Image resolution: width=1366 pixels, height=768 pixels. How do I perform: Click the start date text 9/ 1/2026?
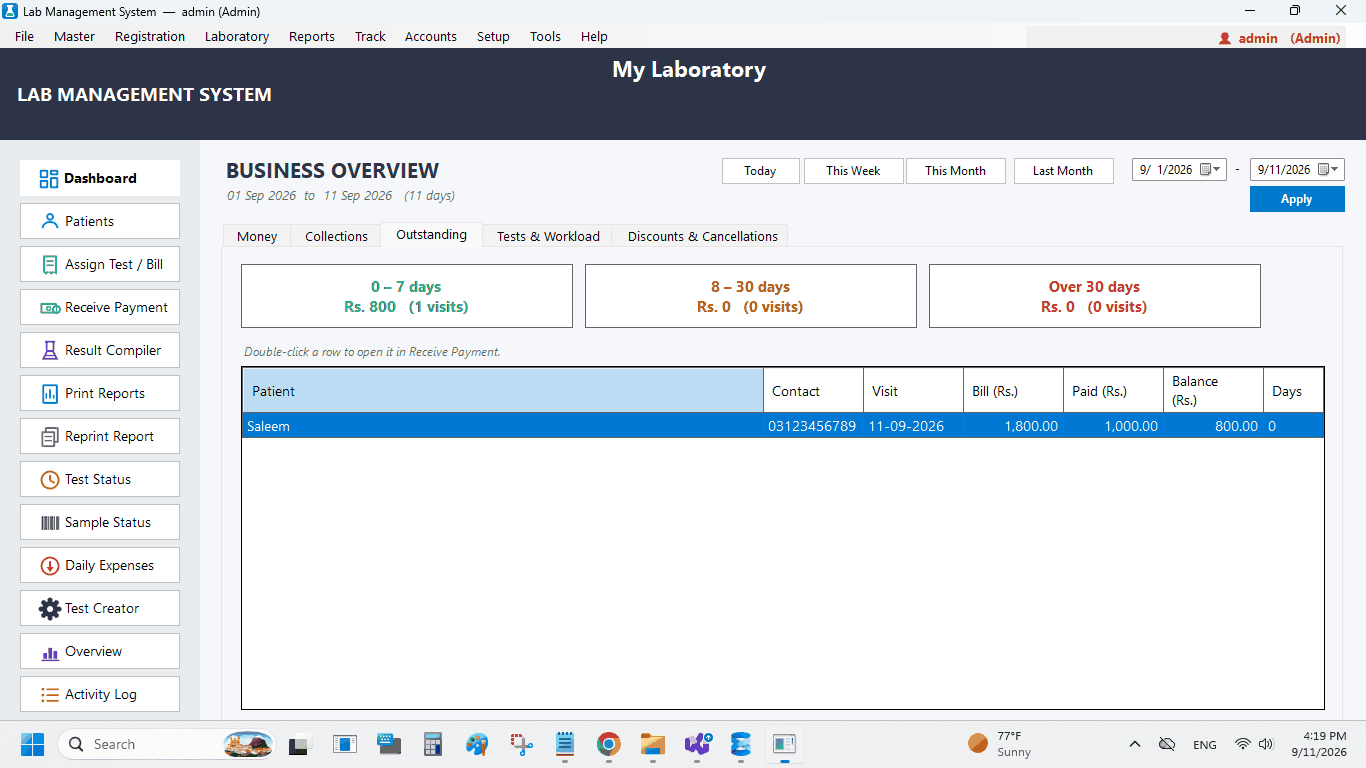[x=1166, y=170]
